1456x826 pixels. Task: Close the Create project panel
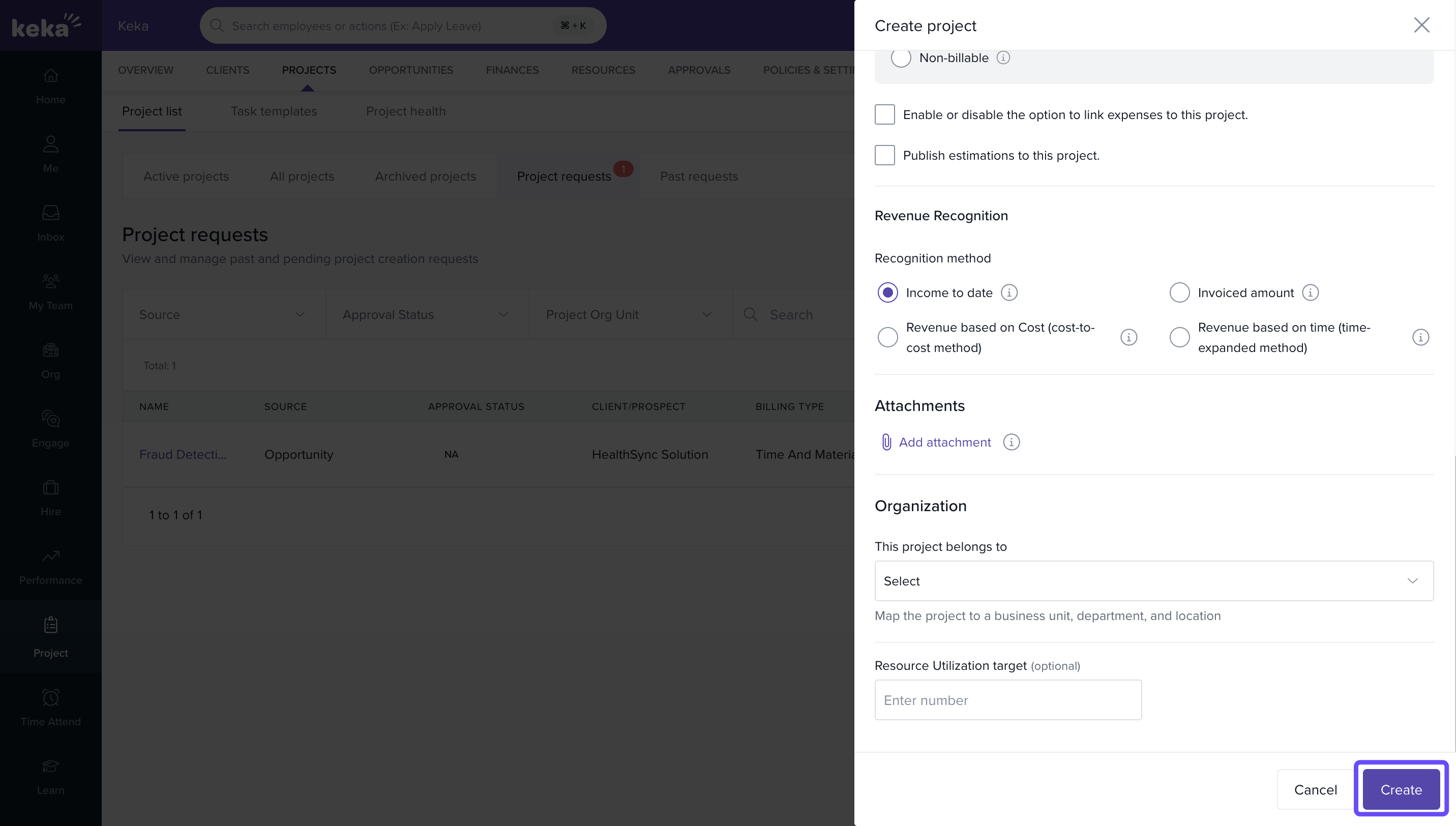point(1421,25)
